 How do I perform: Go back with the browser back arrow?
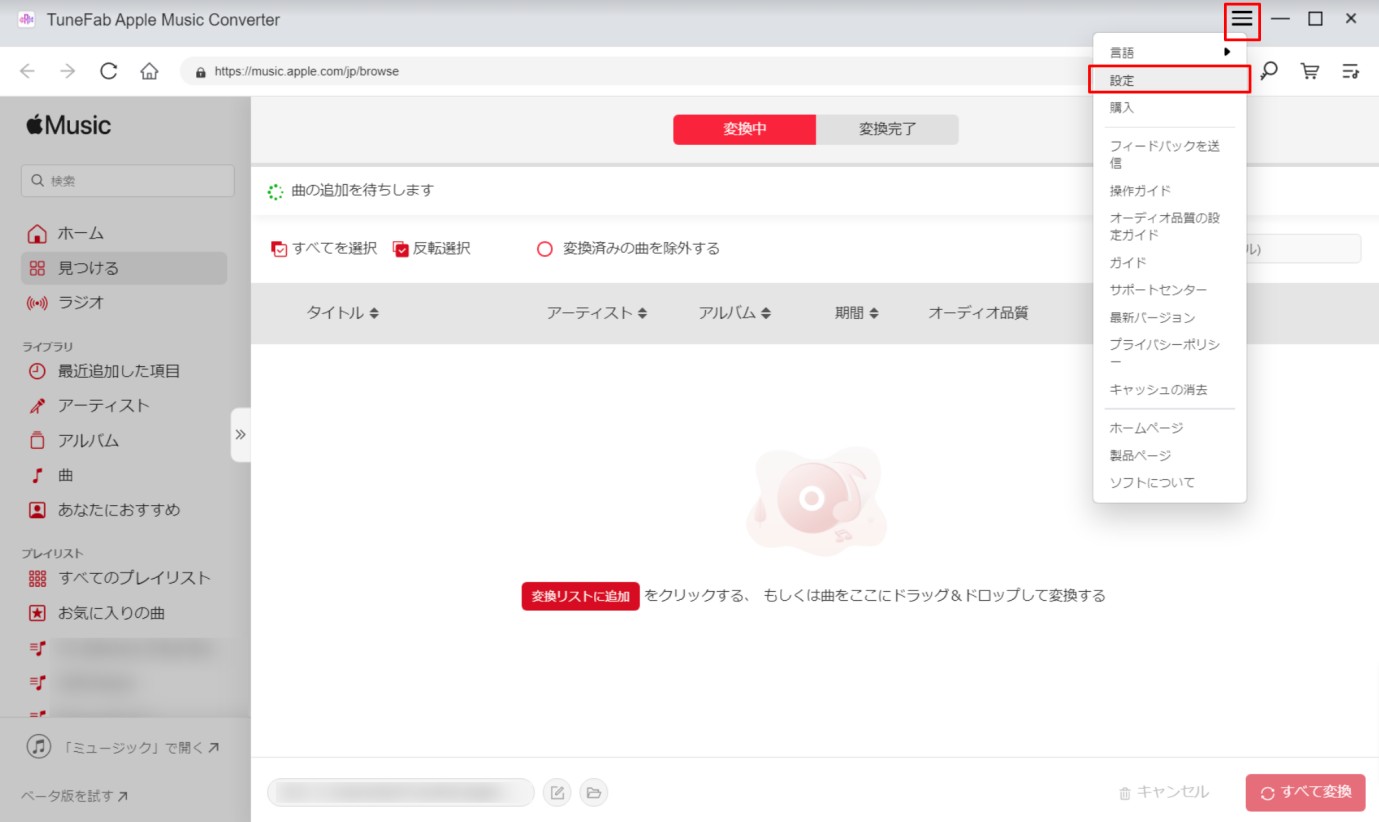[x=28, y=71]
